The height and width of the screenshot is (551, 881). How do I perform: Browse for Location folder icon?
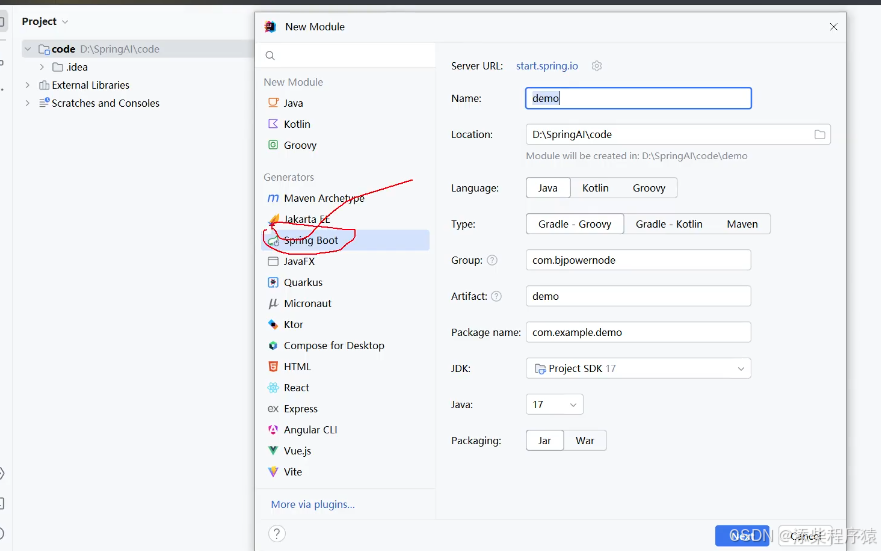(820, 134)
